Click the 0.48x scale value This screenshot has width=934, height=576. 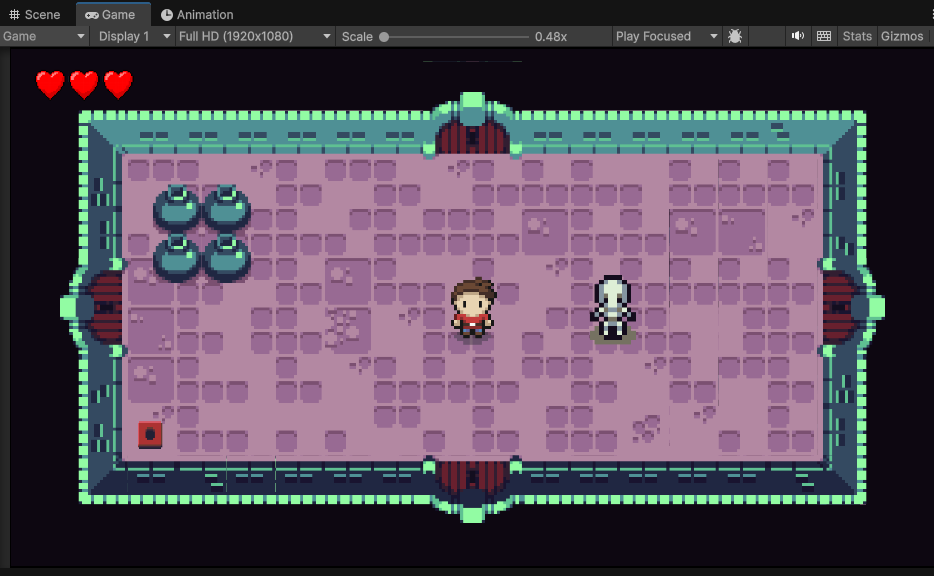pyautogui.click(x=551, y=37)
